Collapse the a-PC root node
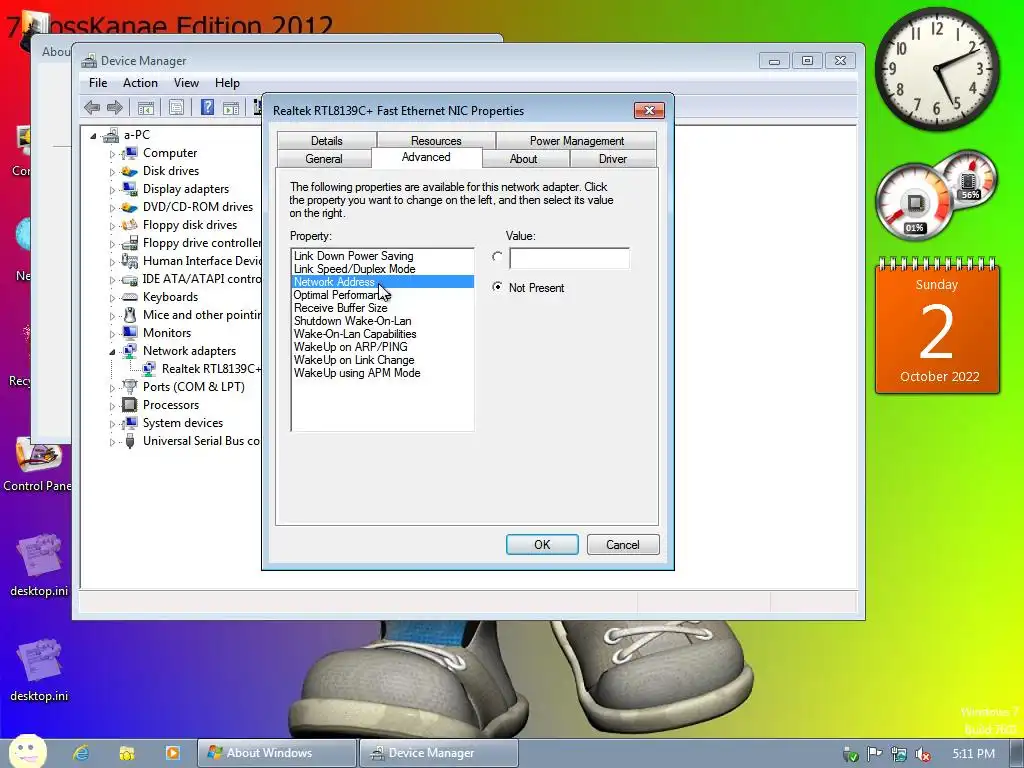This screenshot has width=1024, height=768. (93, 136)
